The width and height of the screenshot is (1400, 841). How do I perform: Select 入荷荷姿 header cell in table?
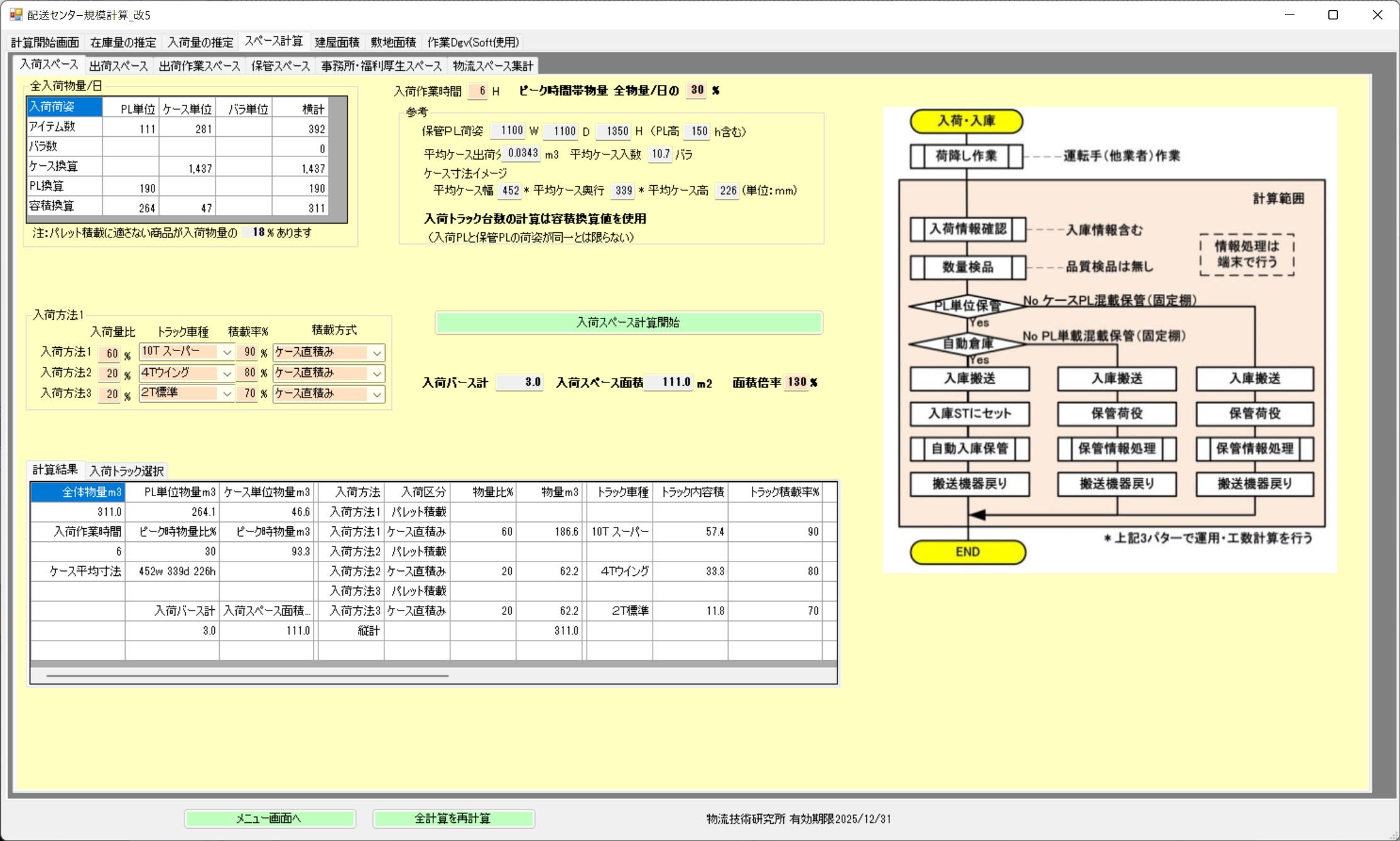(64, 107)
